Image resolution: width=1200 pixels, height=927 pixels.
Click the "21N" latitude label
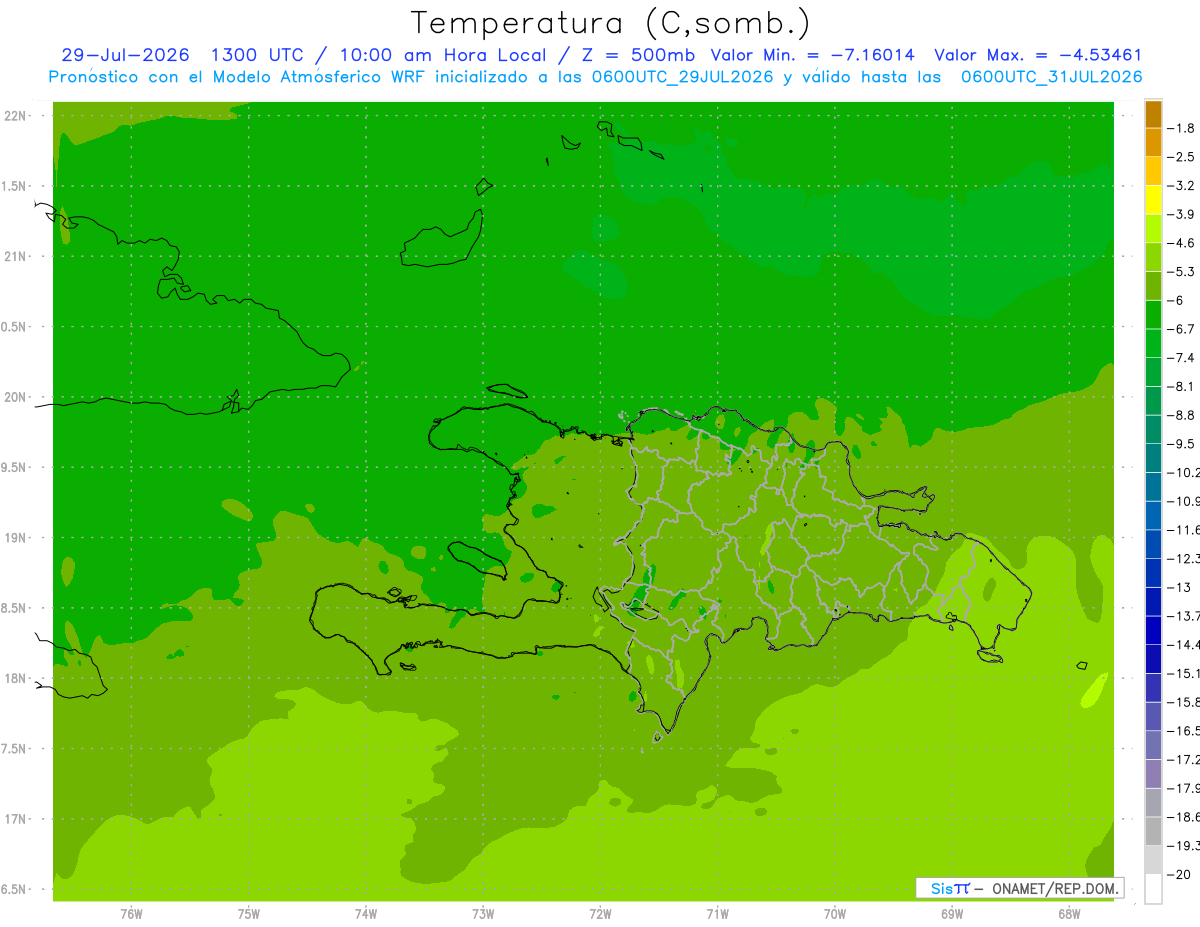tap(16, 257)
